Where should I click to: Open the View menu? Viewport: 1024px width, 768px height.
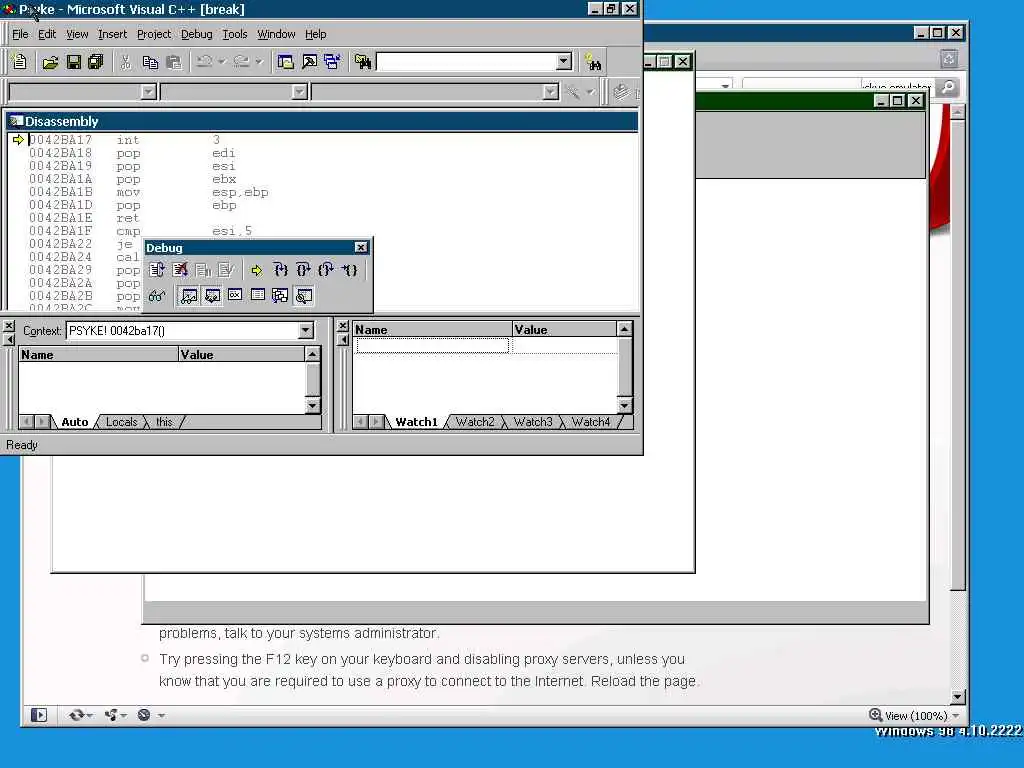[77, 34]
